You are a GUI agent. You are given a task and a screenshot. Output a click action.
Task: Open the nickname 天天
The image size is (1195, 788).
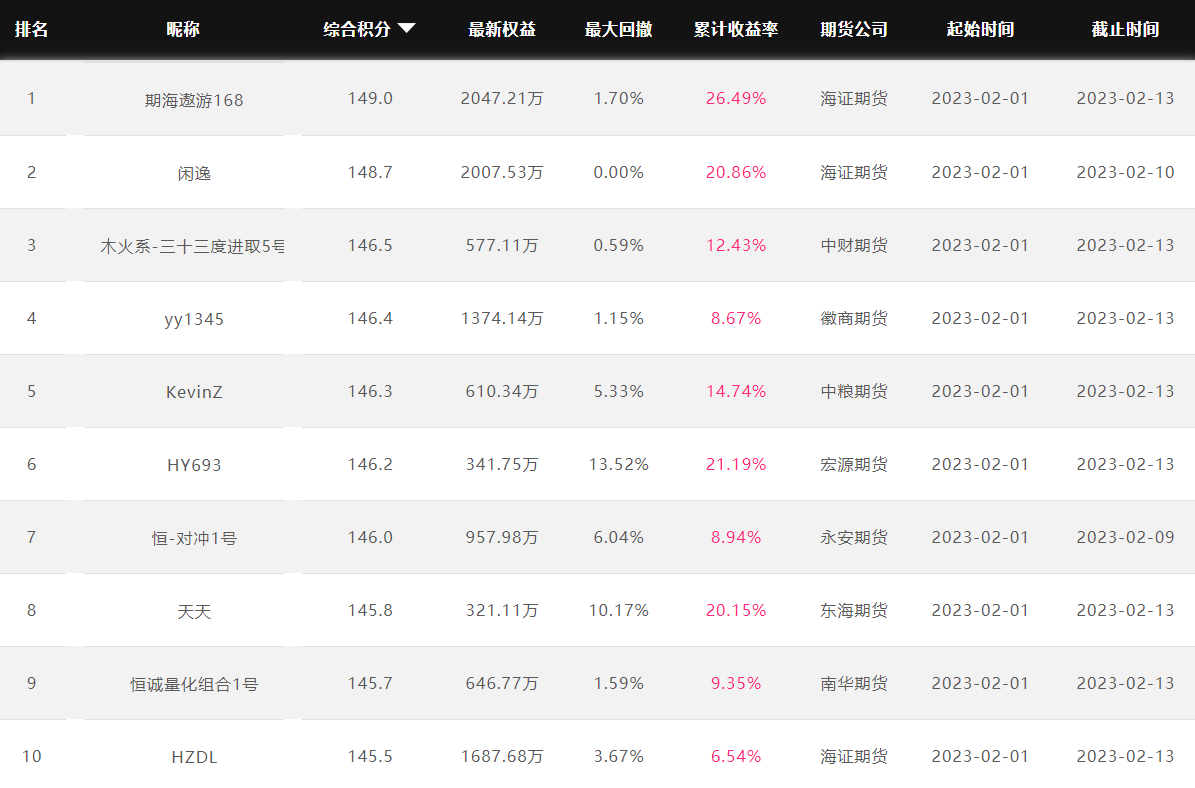pyautogui.click(x=194, y=611)
